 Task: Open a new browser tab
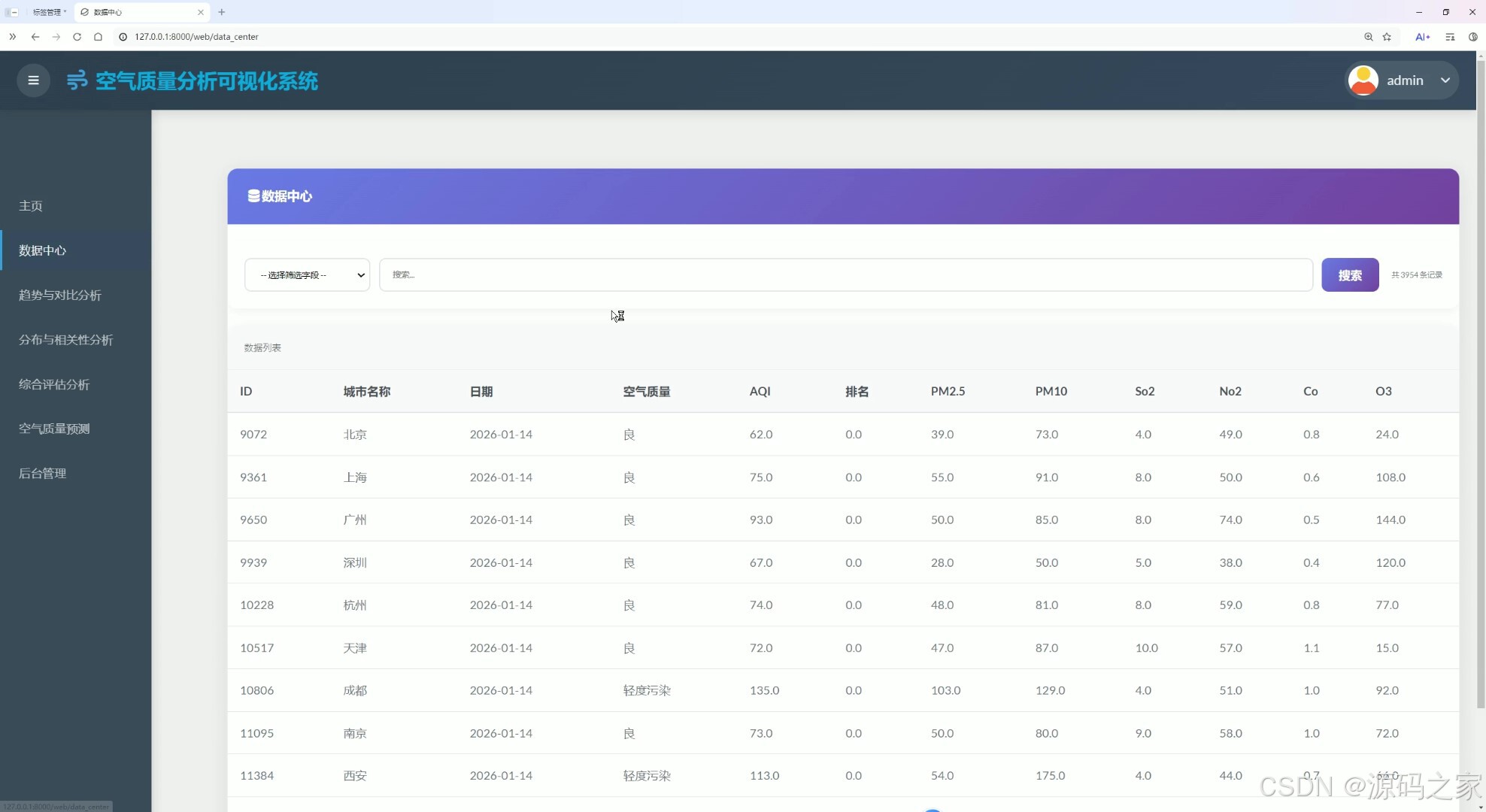221,12
